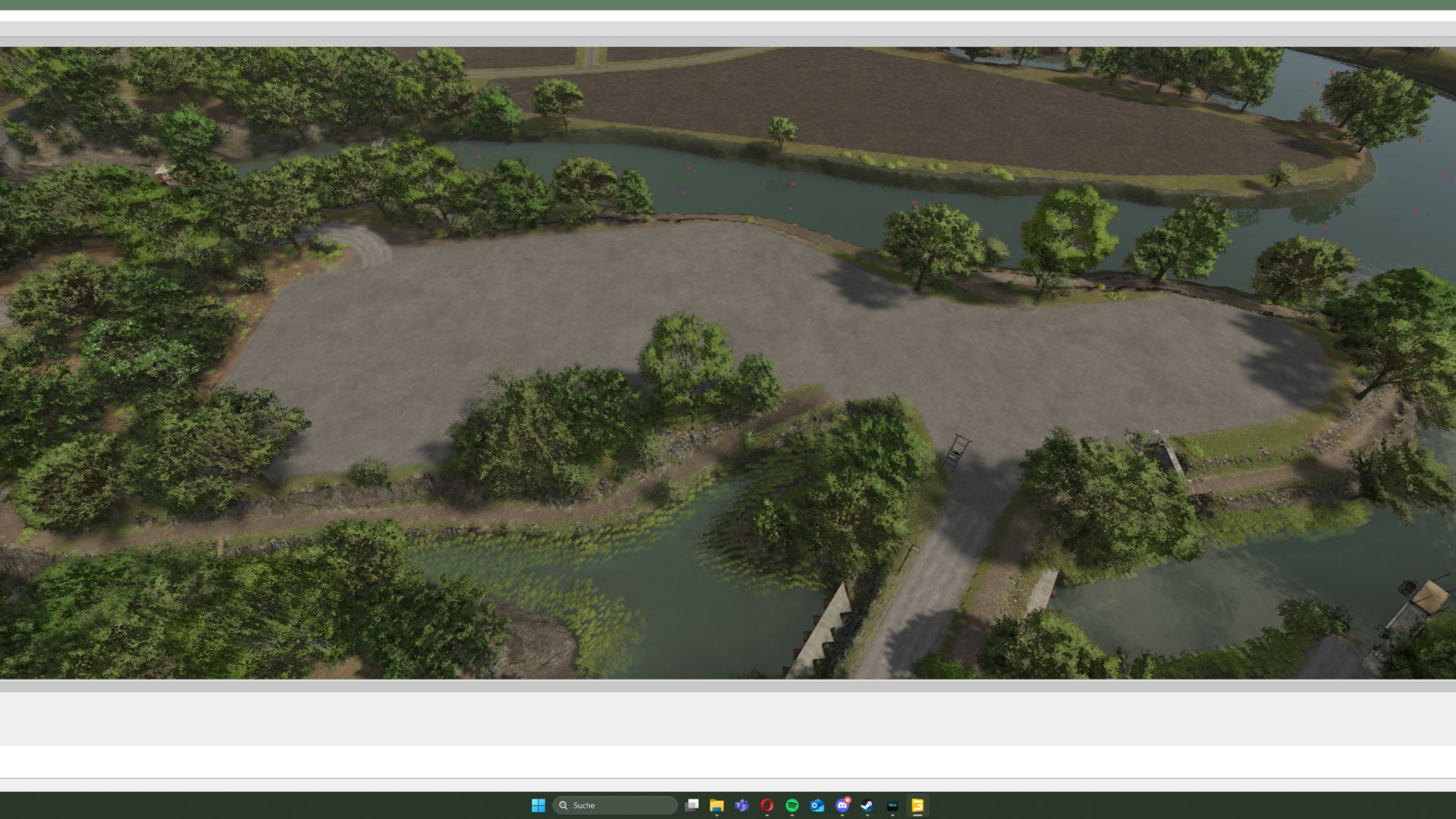This screenshot has width=1456, height=819.
Task: Open Spotify from the taskbar
Action: point(792,805)
